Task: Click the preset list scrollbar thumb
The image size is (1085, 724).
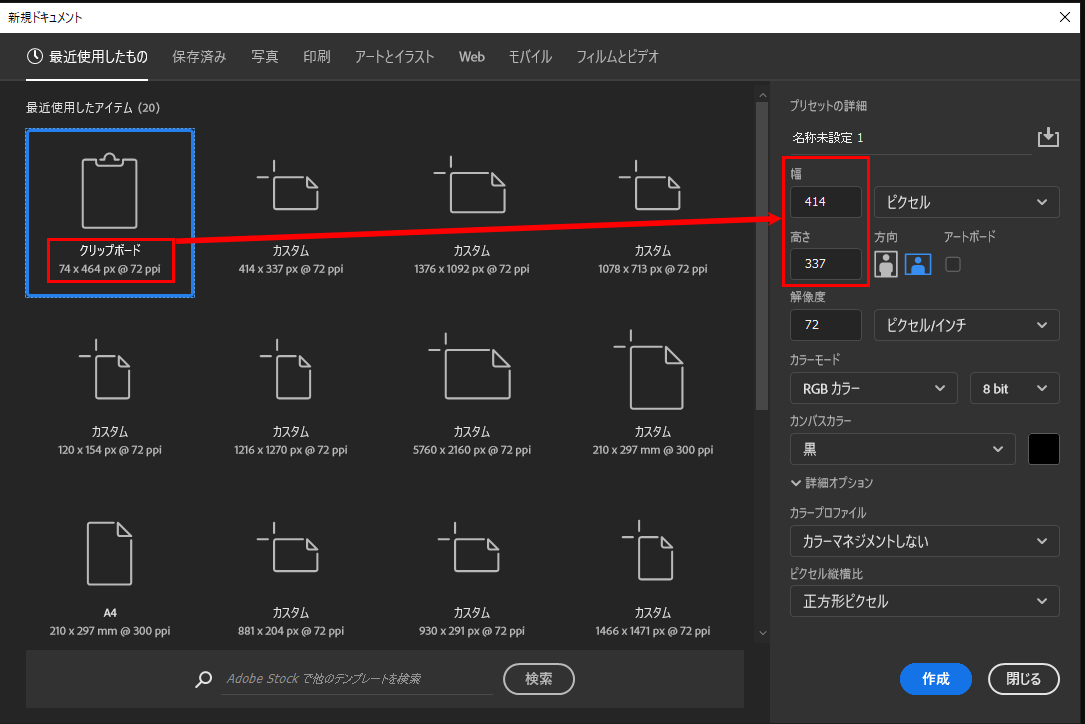Action: 763,256
